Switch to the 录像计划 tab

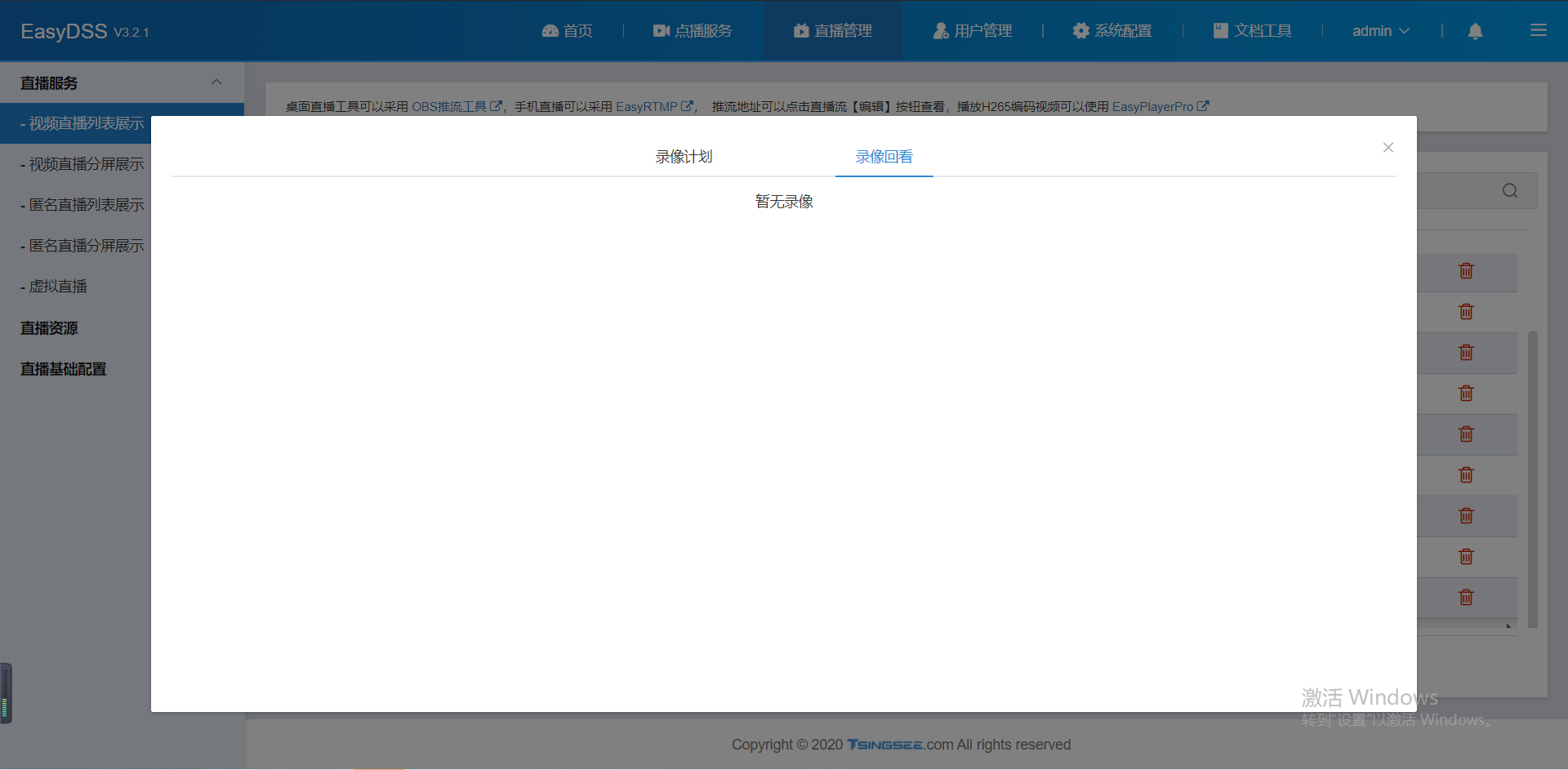(x=684, y=156)
